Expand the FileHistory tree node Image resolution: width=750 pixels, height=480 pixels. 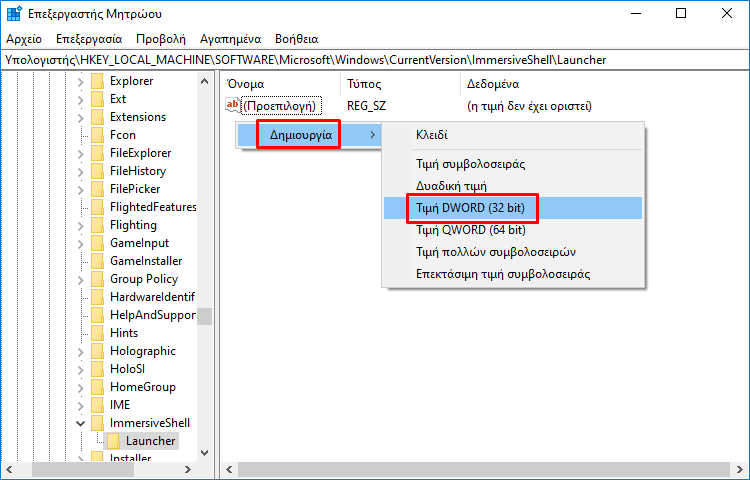click(80, 172)
